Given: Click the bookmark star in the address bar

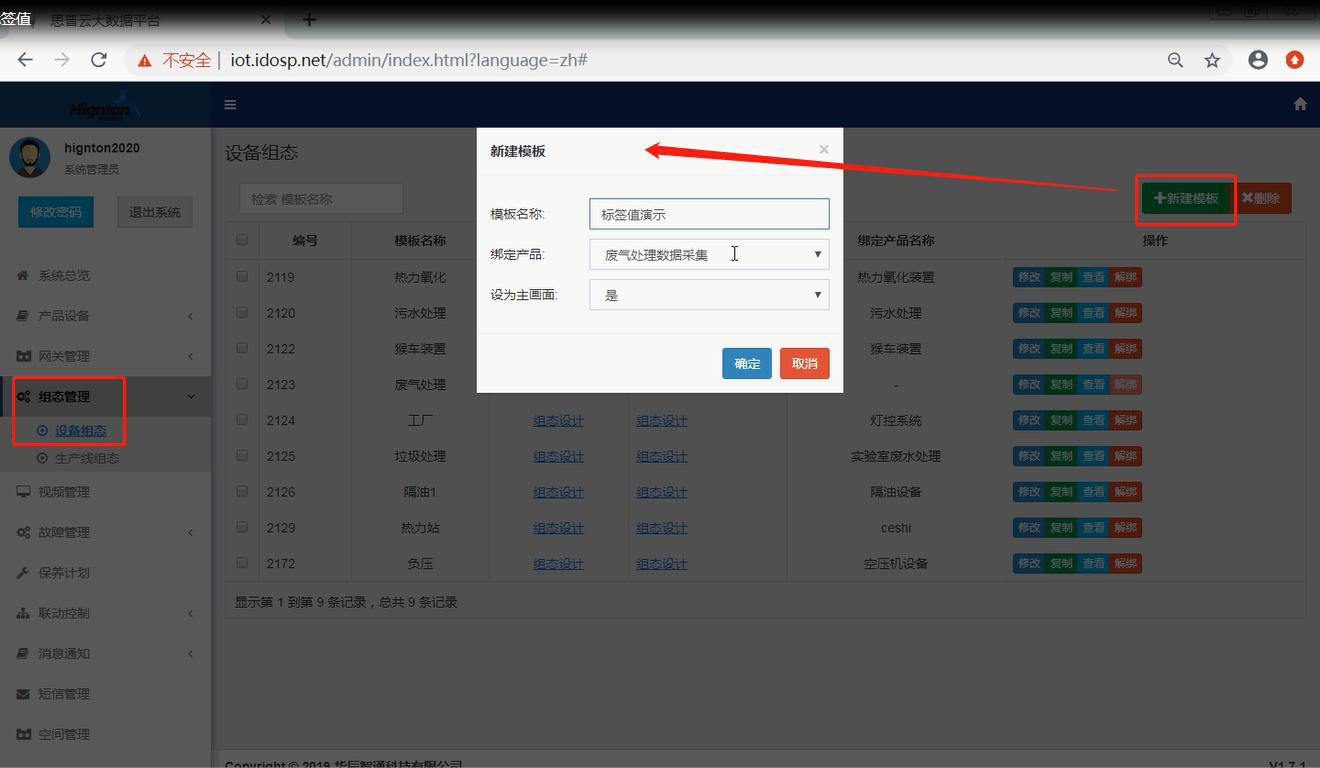Looking at the screenshot, I should pyautogui.click(x=1212, y=59).
